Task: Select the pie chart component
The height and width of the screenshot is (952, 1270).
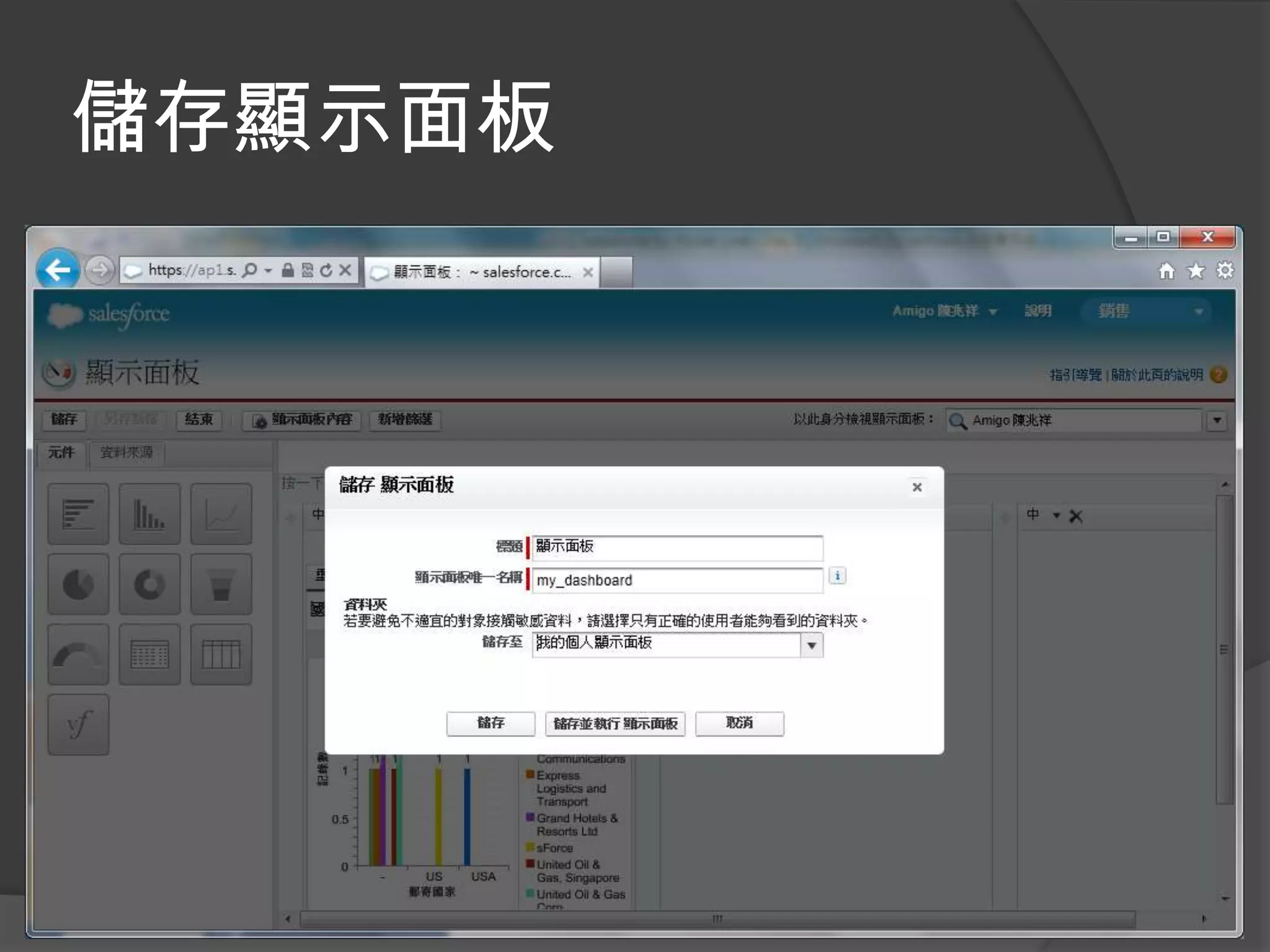Action: pyautogui.click(x=78, y=584)
